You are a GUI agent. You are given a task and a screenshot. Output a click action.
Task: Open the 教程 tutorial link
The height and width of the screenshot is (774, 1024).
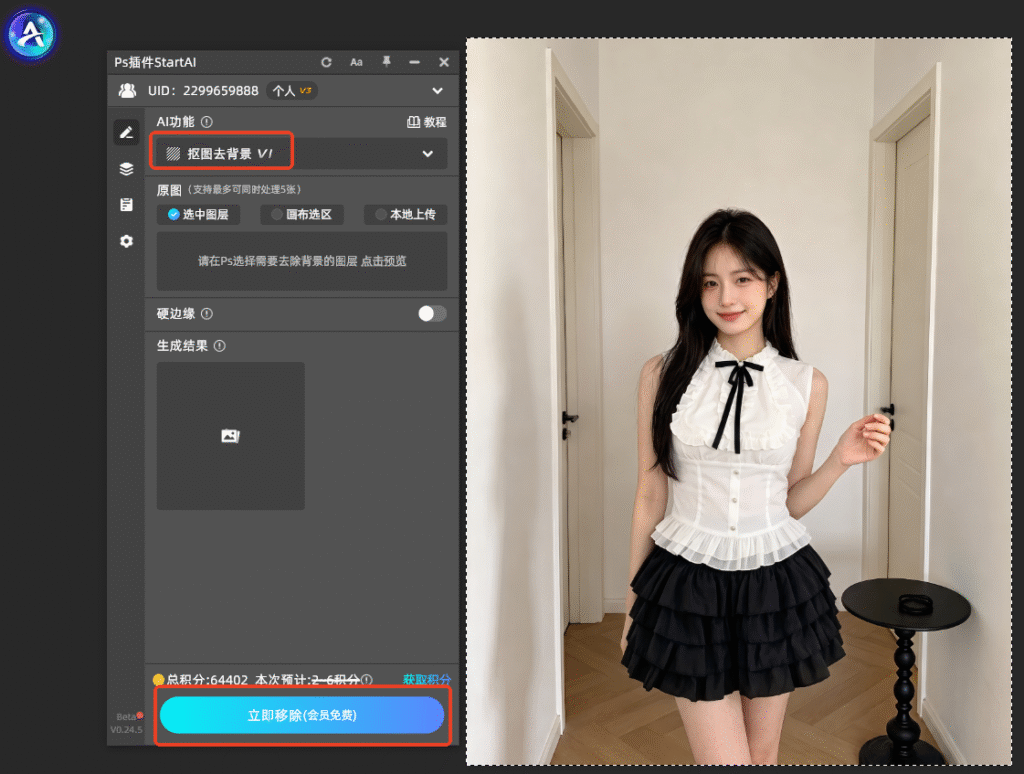(426, 122)
